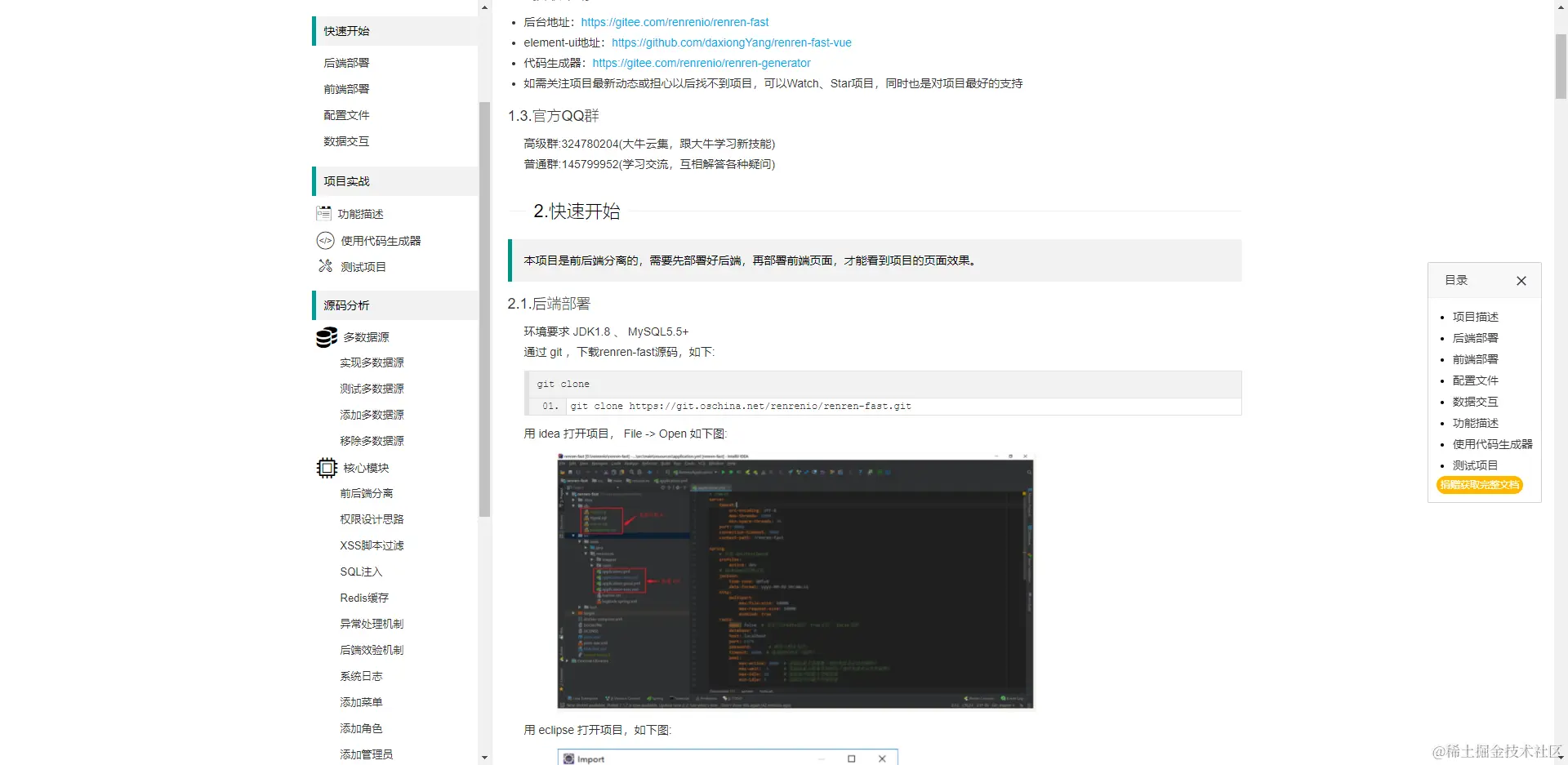Screen dimensions: 1568x765
Task: Click the chip icon beside 核心模块
Action: click(327, 467)
